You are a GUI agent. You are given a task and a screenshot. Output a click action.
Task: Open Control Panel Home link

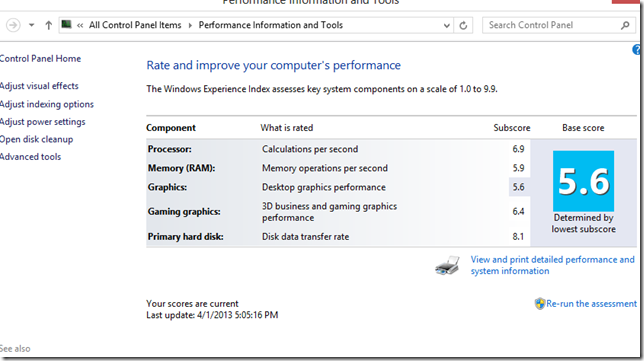click(x=40, y=59)
